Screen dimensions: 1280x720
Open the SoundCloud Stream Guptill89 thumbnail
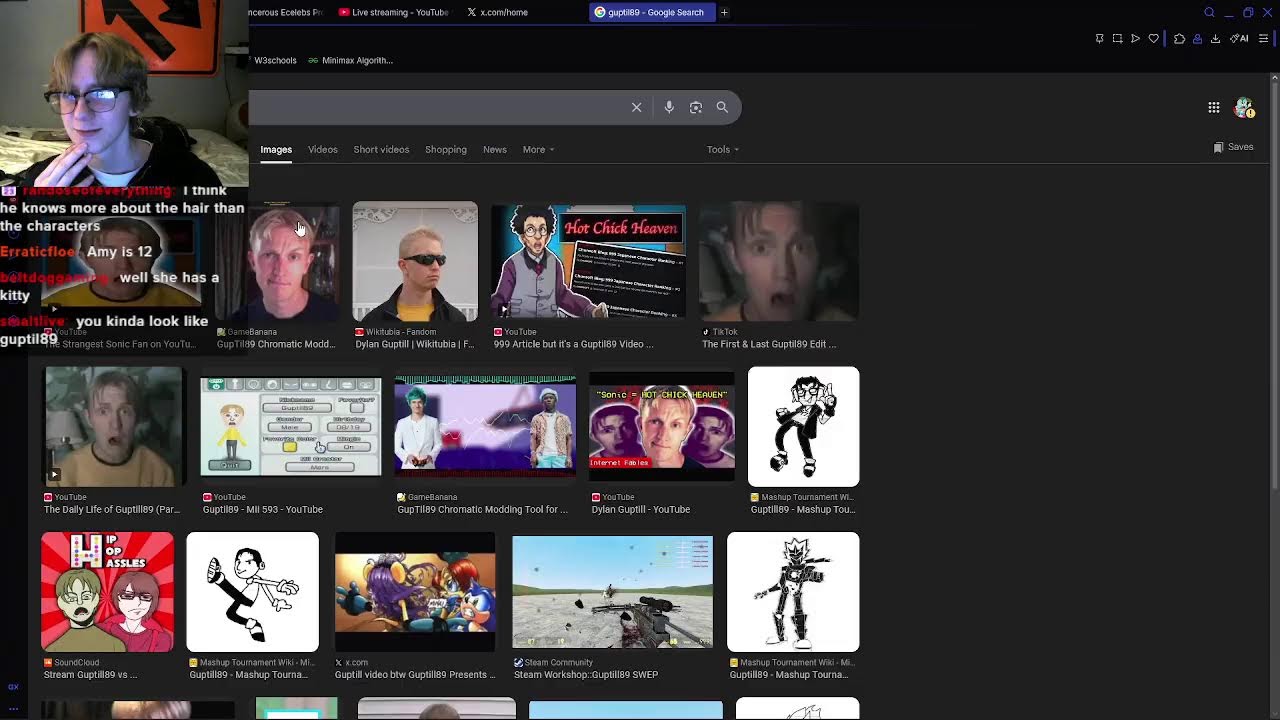(x=107, y=592)
